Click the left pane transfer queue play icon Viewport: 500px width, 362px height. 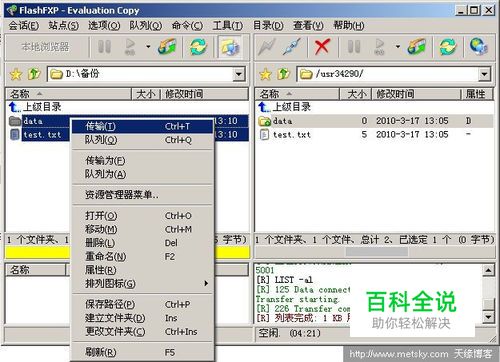130,47
